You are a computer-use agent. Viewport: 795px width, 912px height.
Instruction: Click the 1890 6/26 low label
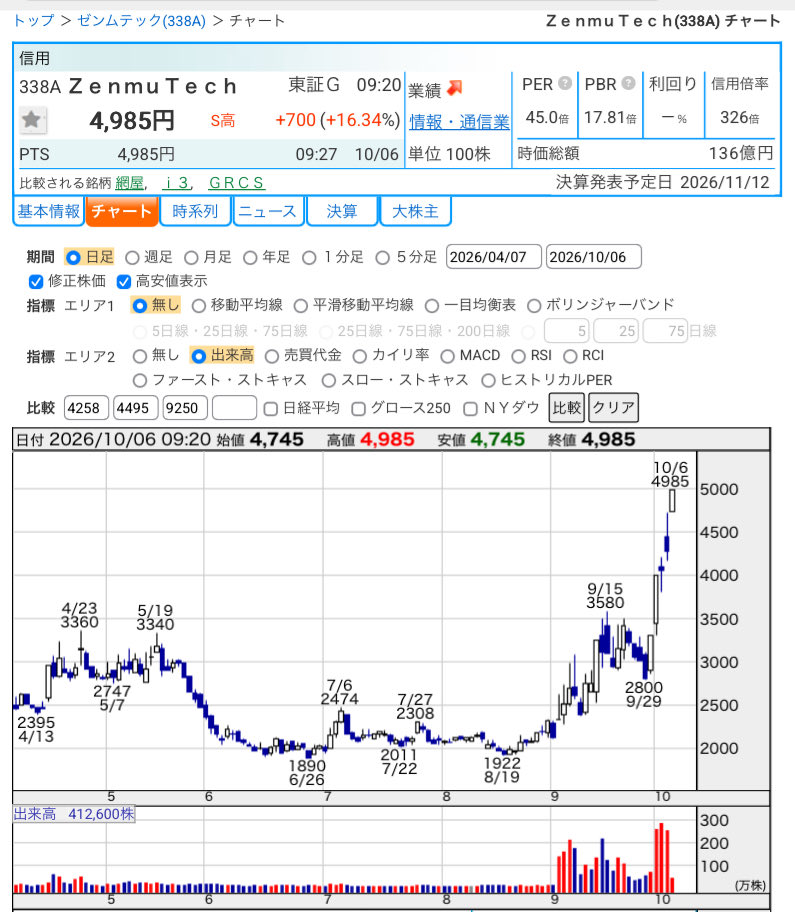coord(307,773)
